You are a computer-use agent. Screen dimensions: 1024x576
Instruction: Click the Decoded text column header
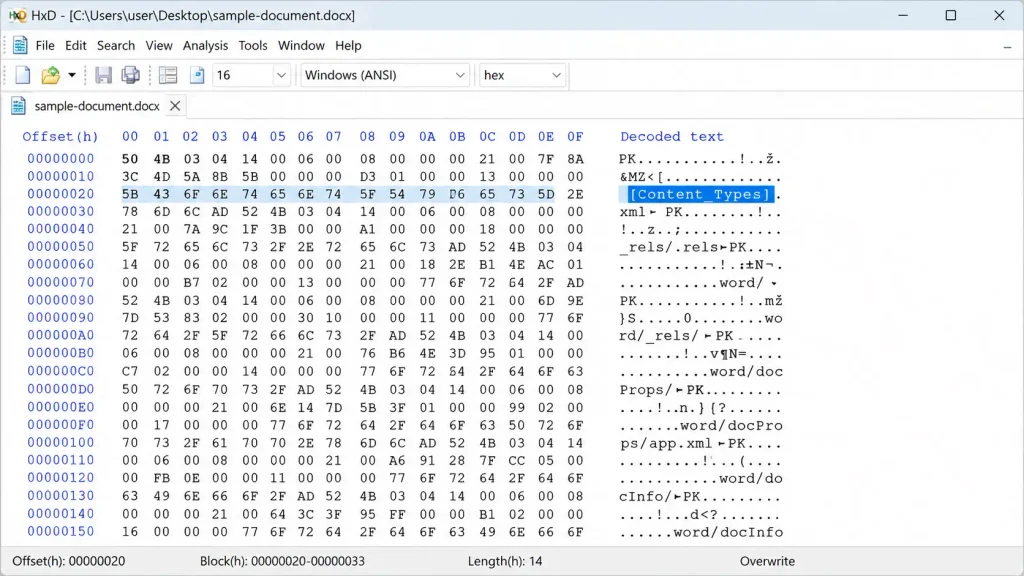pos(672,136)
